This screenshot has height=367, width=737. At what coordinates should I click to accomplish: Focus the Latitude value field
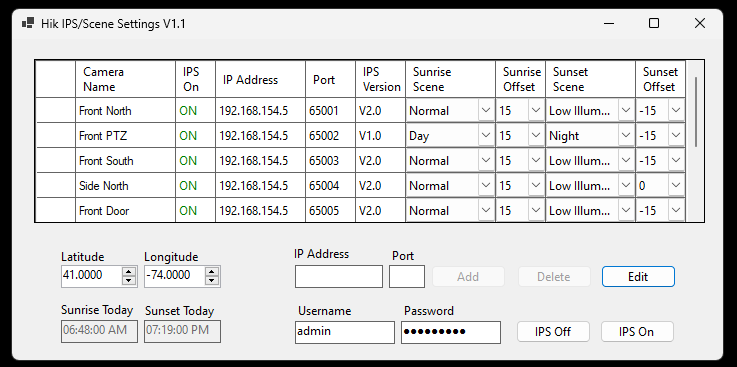[92, 276]
